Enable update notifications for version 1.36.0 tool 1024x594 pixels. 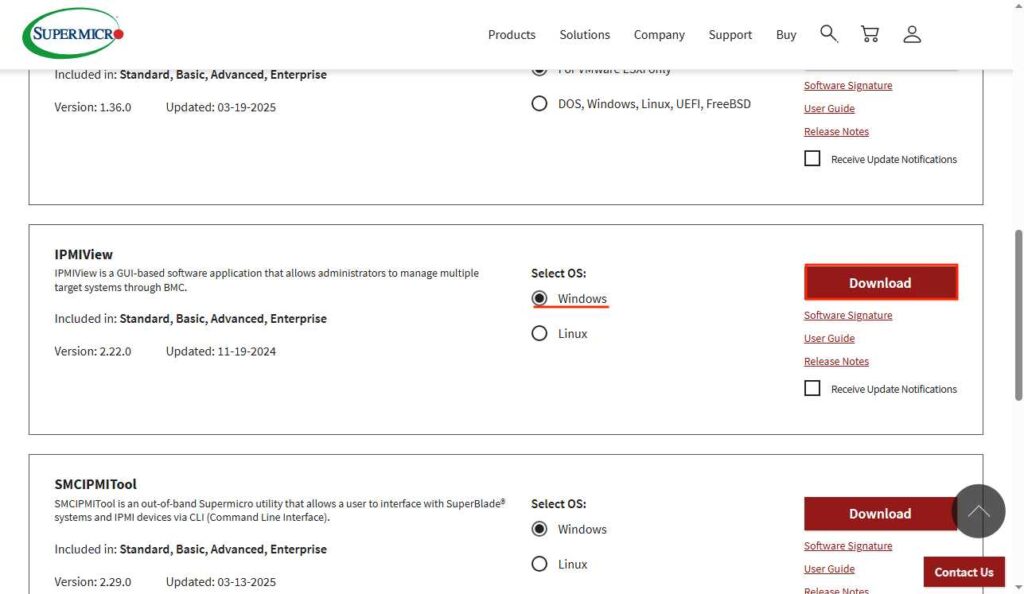[x=812, y=159]
